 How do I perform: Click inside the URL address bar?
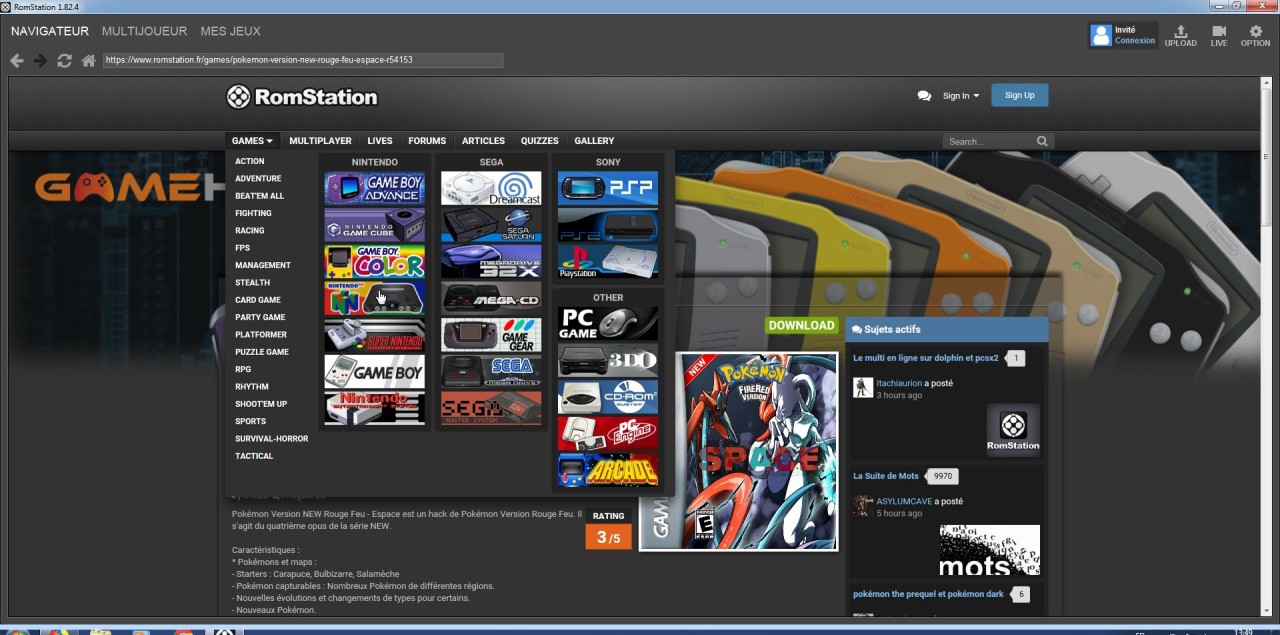click(x=300, y=60)
